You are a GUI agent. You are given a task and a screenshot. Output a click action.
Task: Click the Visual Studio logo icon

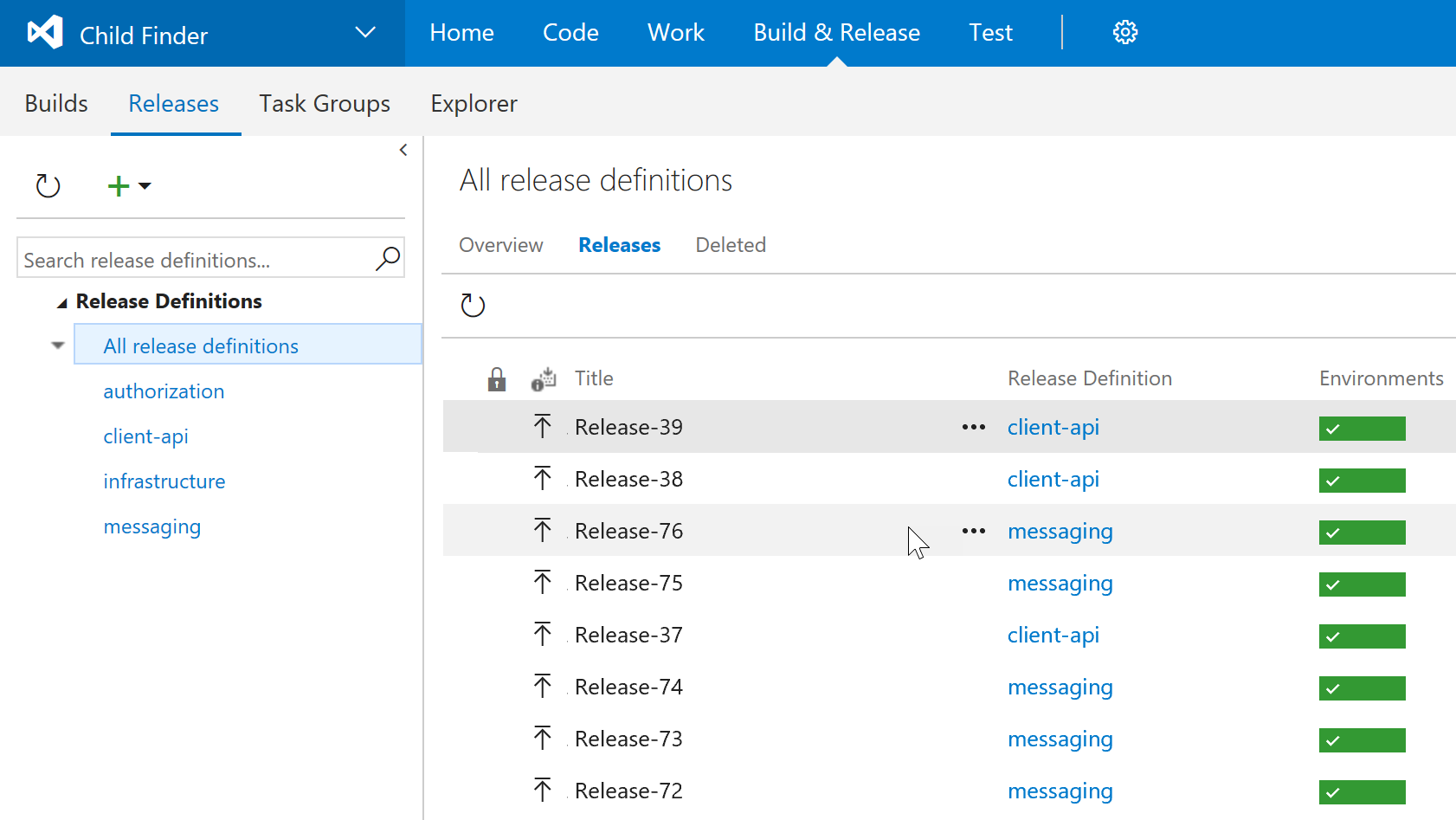(45, 33)
